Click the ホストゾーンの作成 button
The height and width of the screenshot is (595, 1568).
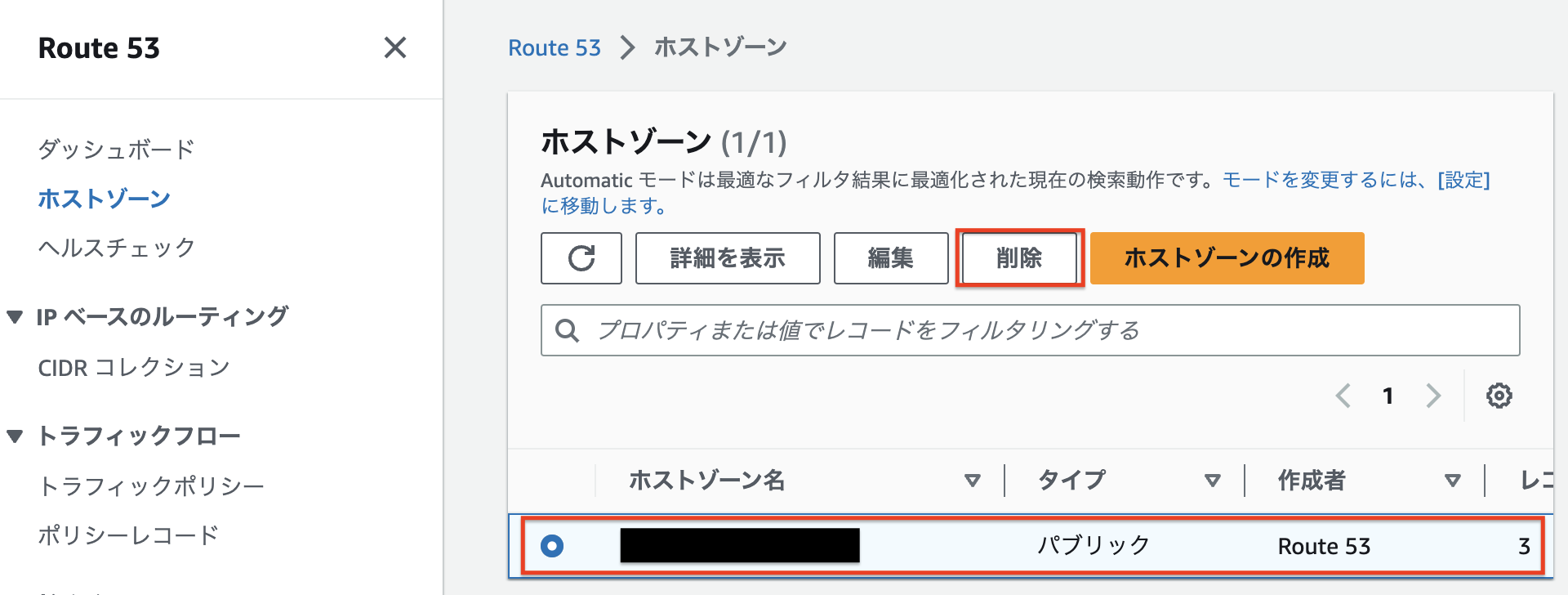tap(1226, 258)
